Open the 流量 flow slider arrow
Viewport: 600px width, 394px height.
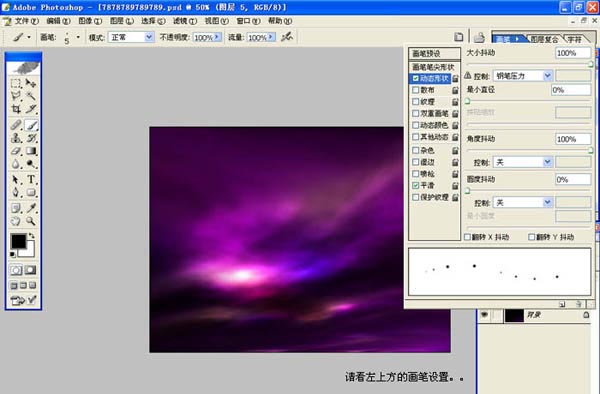point(271,37)
